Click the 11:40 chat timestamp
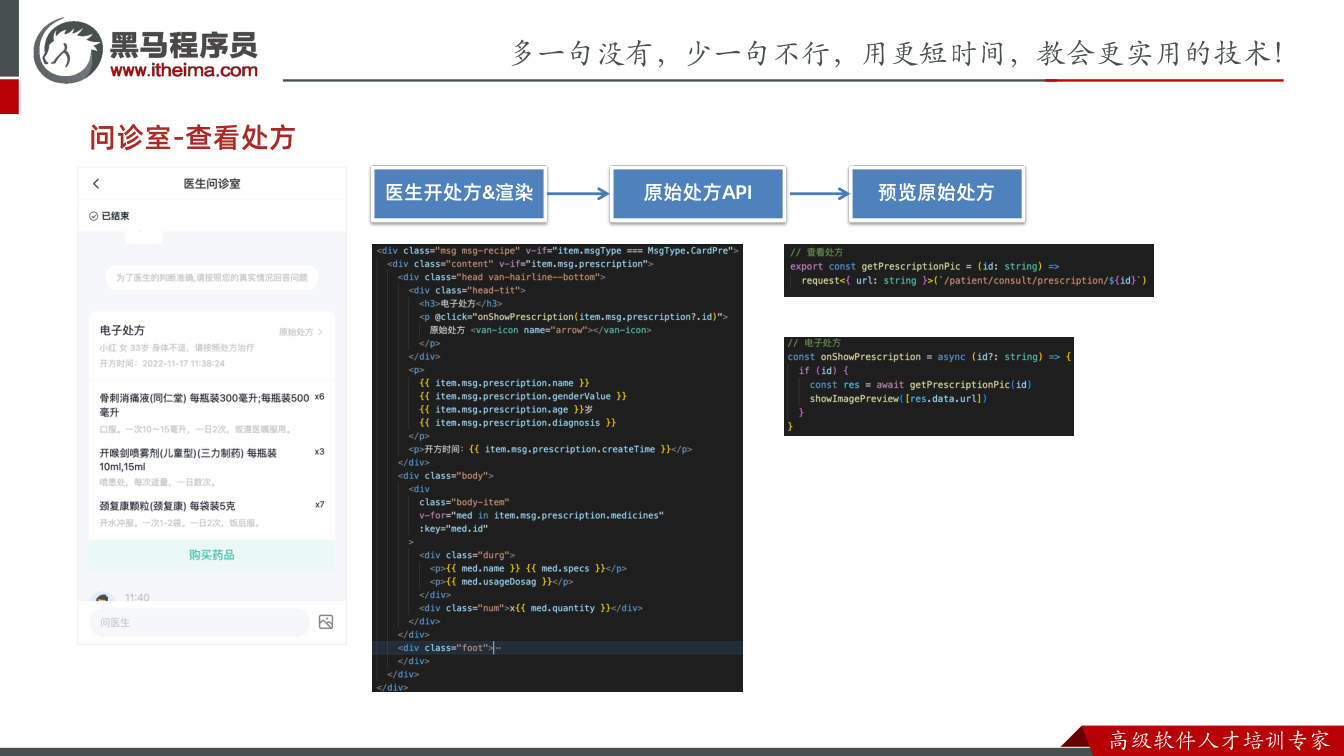The width and height of the screenshot is (1344, 756). (x=137, y=598)
